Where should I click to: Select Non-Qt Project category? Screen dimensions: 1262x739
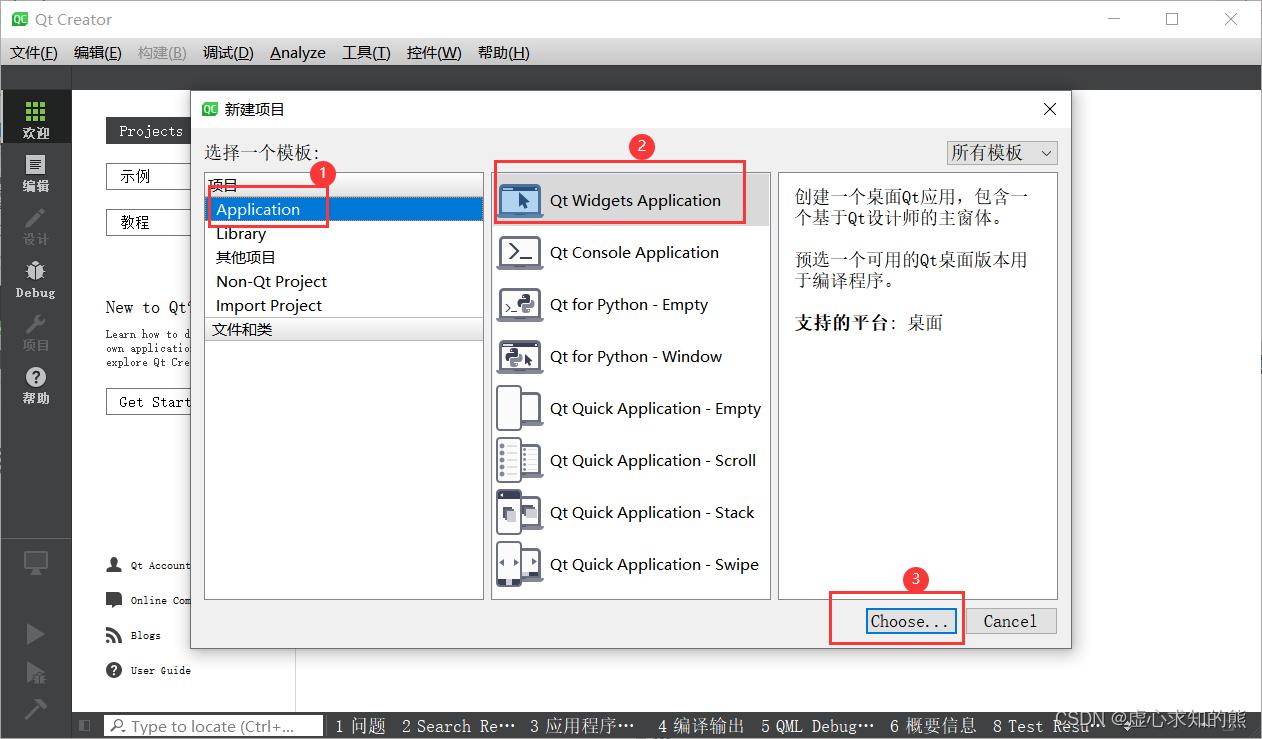pyautogui.click(x=344, y=281)
